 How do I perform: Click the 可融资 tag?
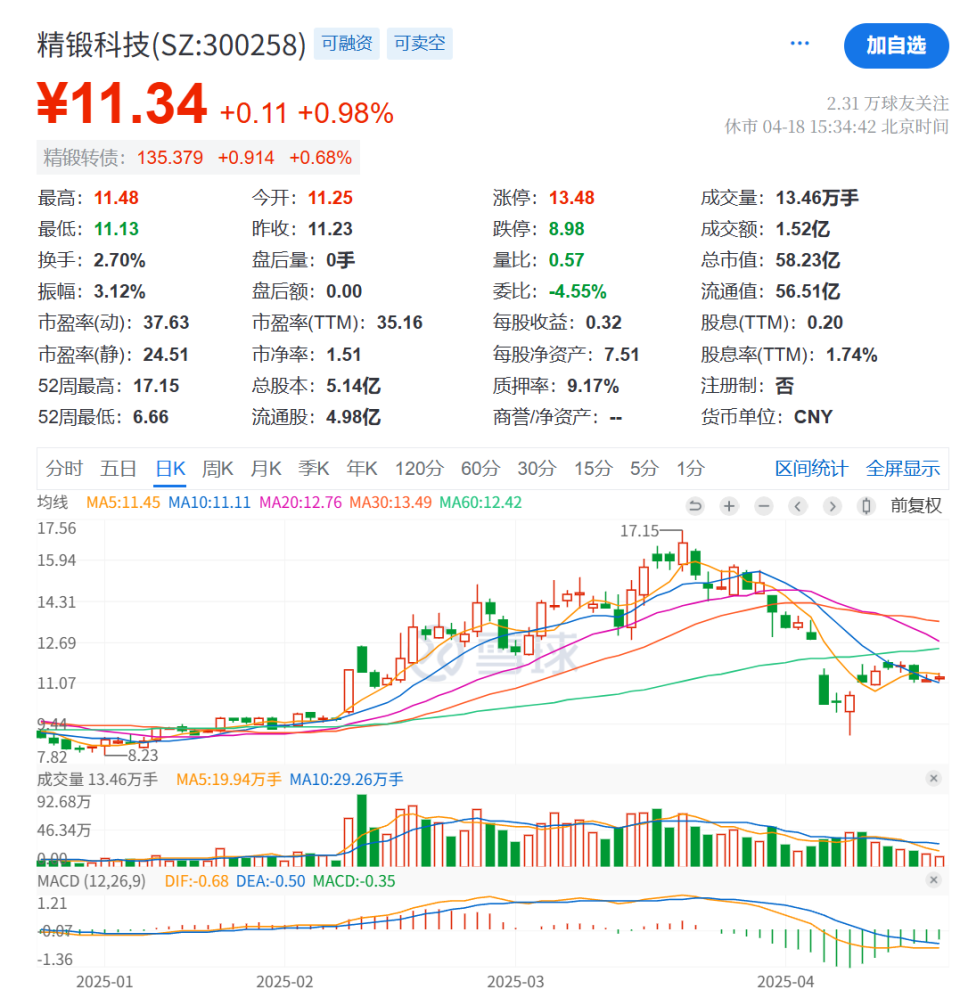tap(347, 44)
